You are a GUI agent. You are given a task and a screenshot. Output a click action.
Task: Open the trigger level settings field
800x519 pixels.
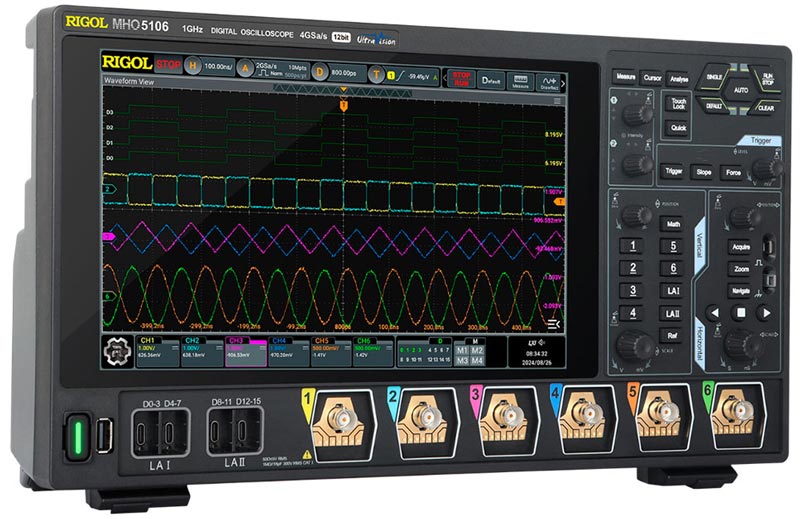coord(412,77)
